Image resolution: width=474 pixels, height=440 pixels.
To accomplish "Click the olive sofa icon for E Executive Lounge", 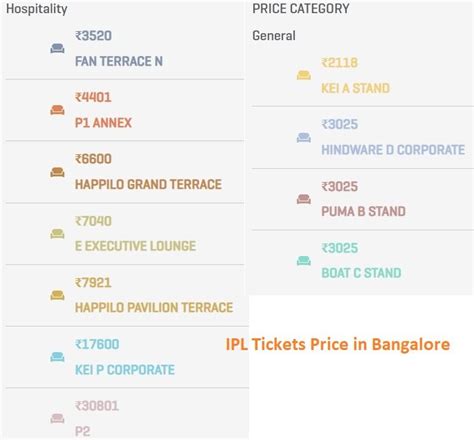I will [x=57, y=233].
